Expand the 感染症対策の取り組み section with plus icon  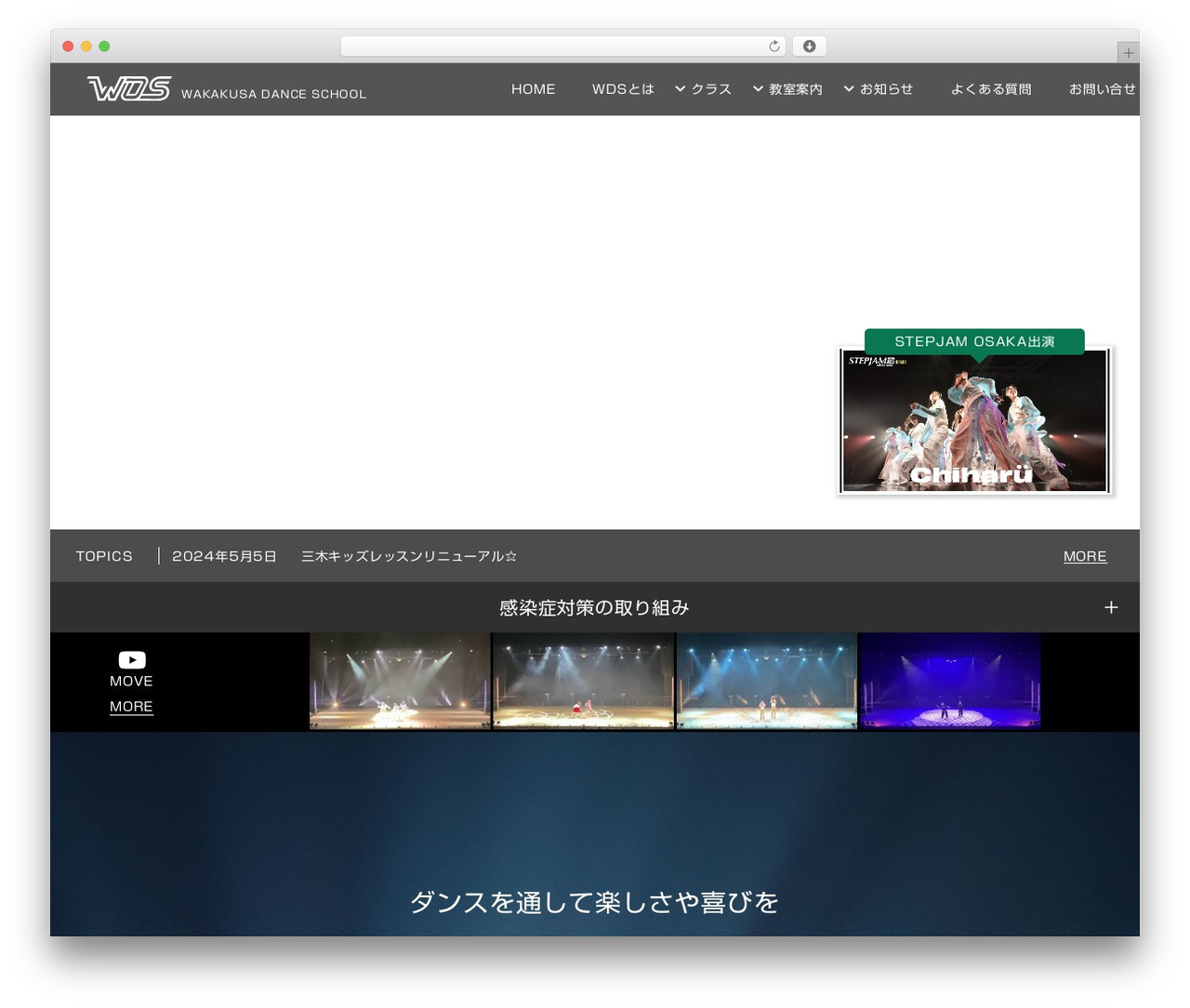(1111, 607)
